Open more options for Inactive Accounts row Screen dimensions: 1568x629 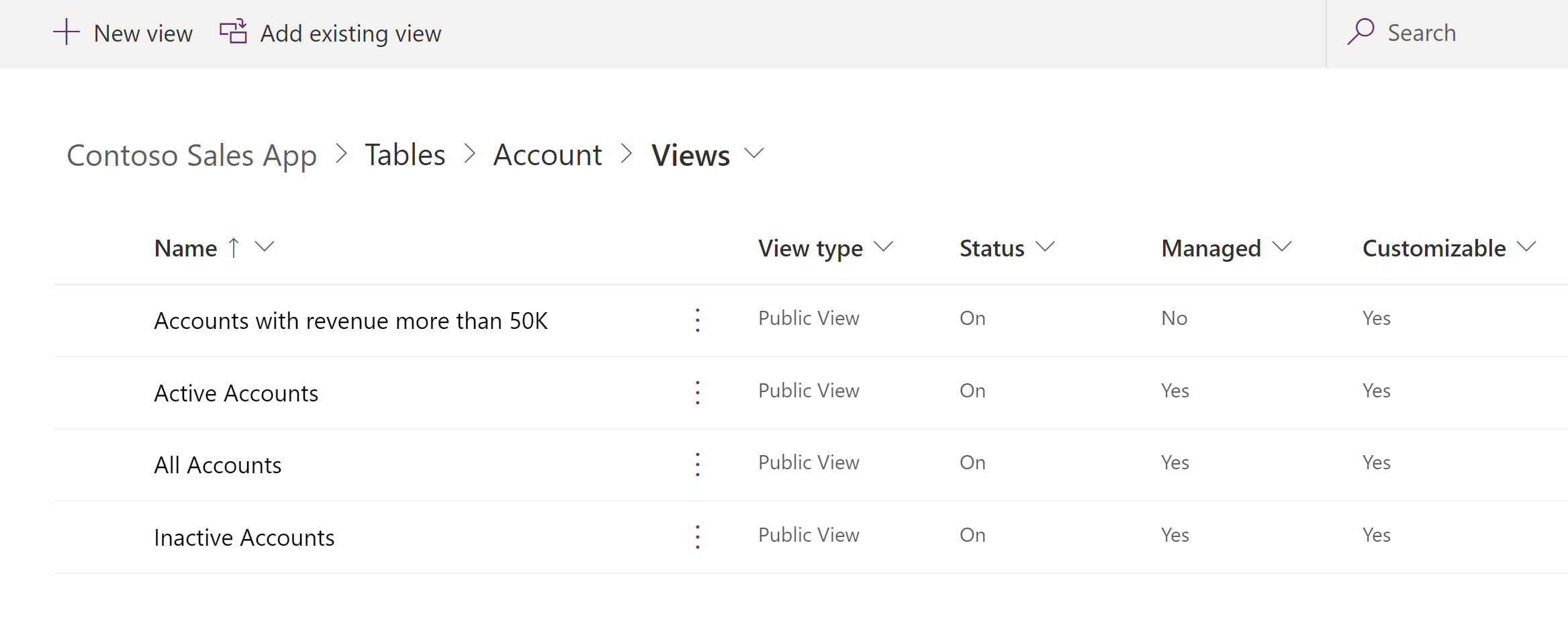(698, 537)
